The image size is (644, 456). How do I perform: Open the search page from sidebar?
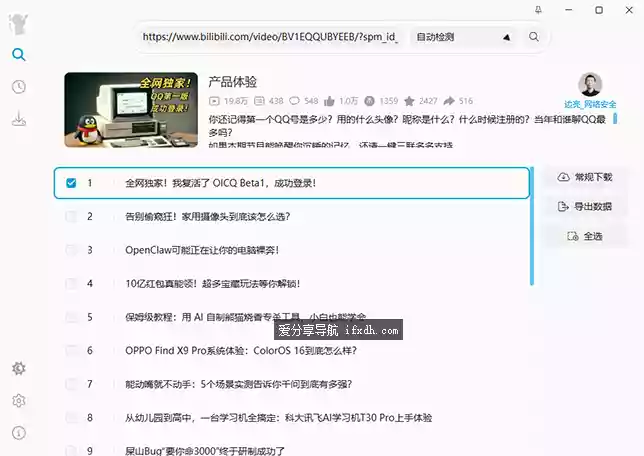click(18, 54)
